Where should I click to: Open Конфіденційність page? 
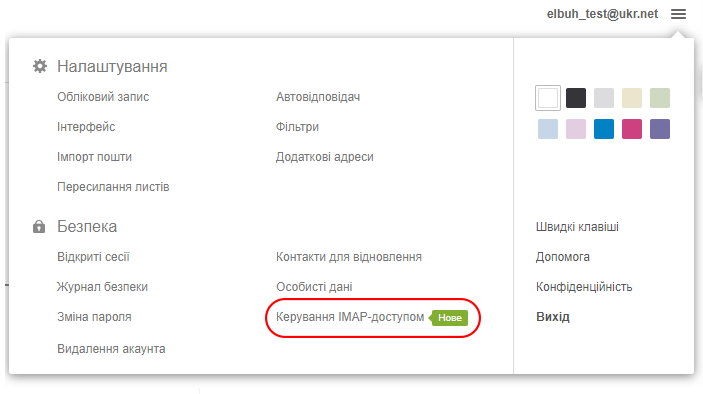click(x=584, y=287)
